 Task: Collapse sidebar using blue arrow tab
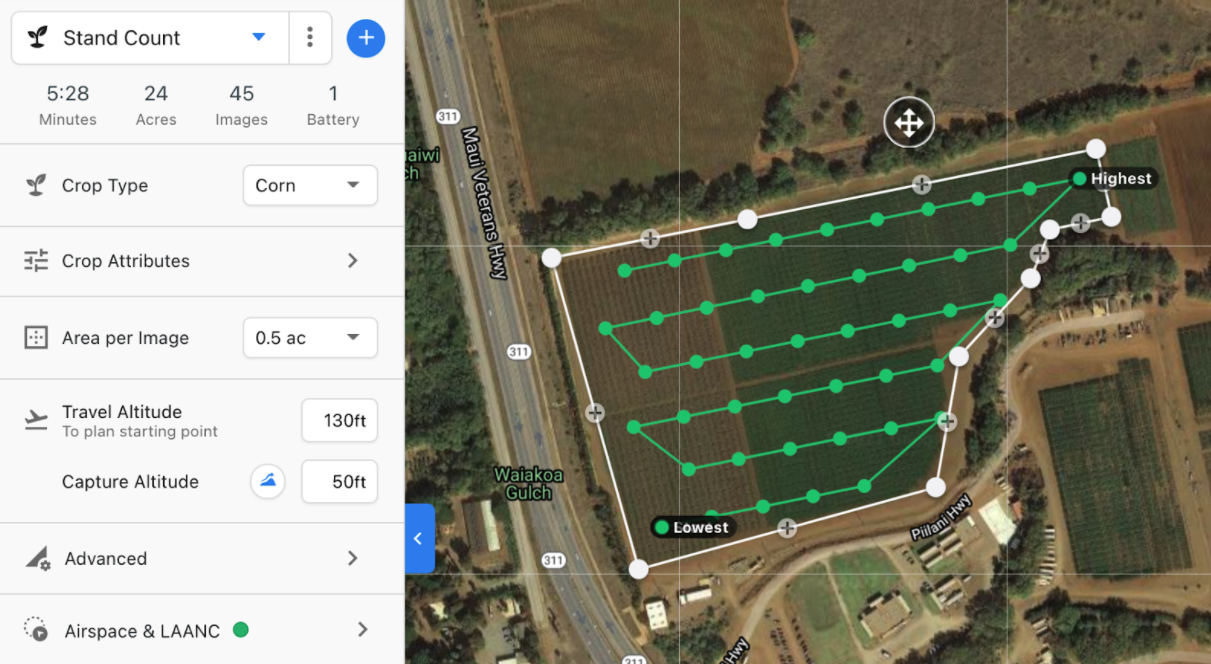tap(419, 538)
